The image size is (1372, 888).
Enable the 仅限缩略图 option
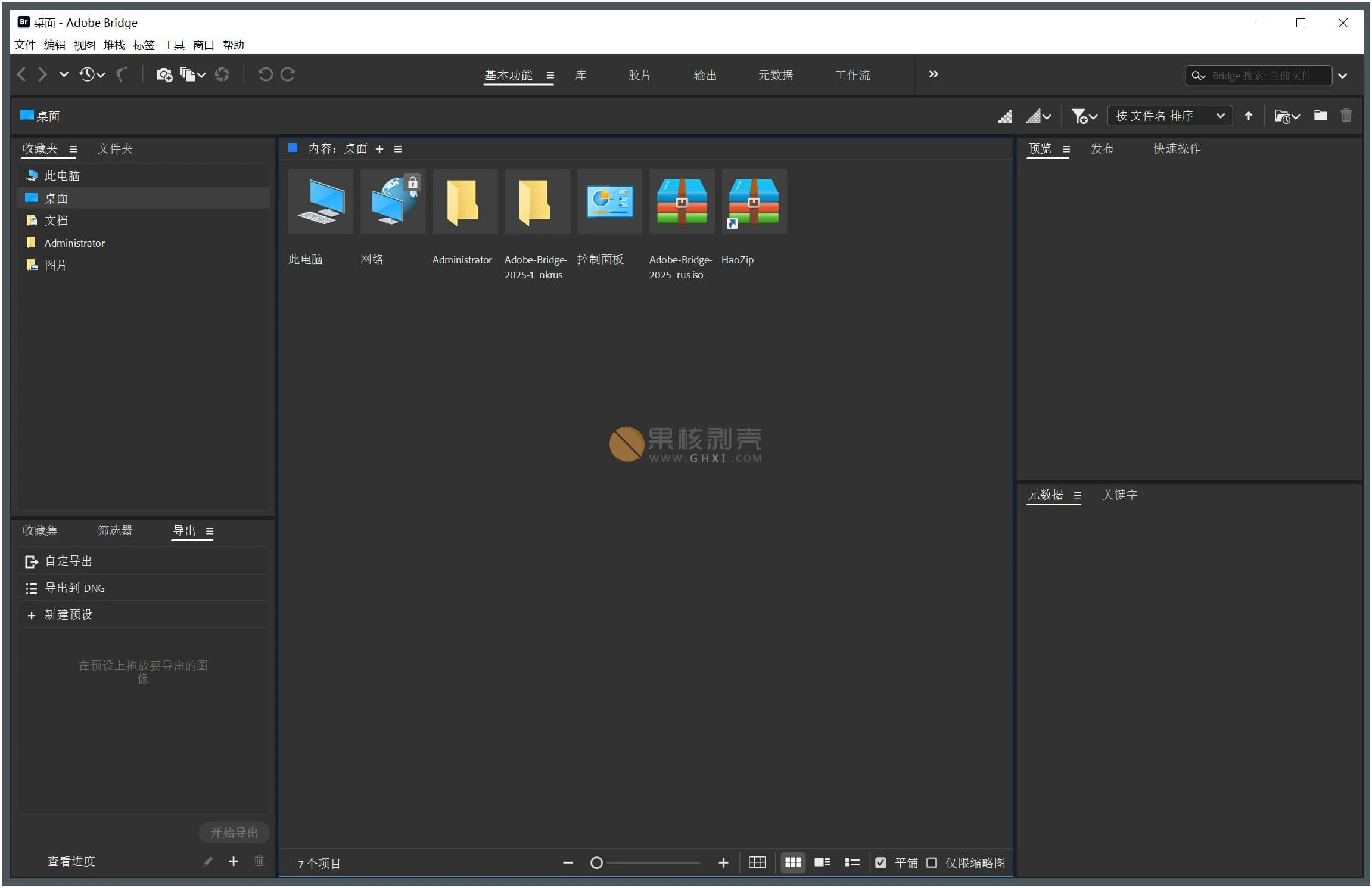click(933, 862)
